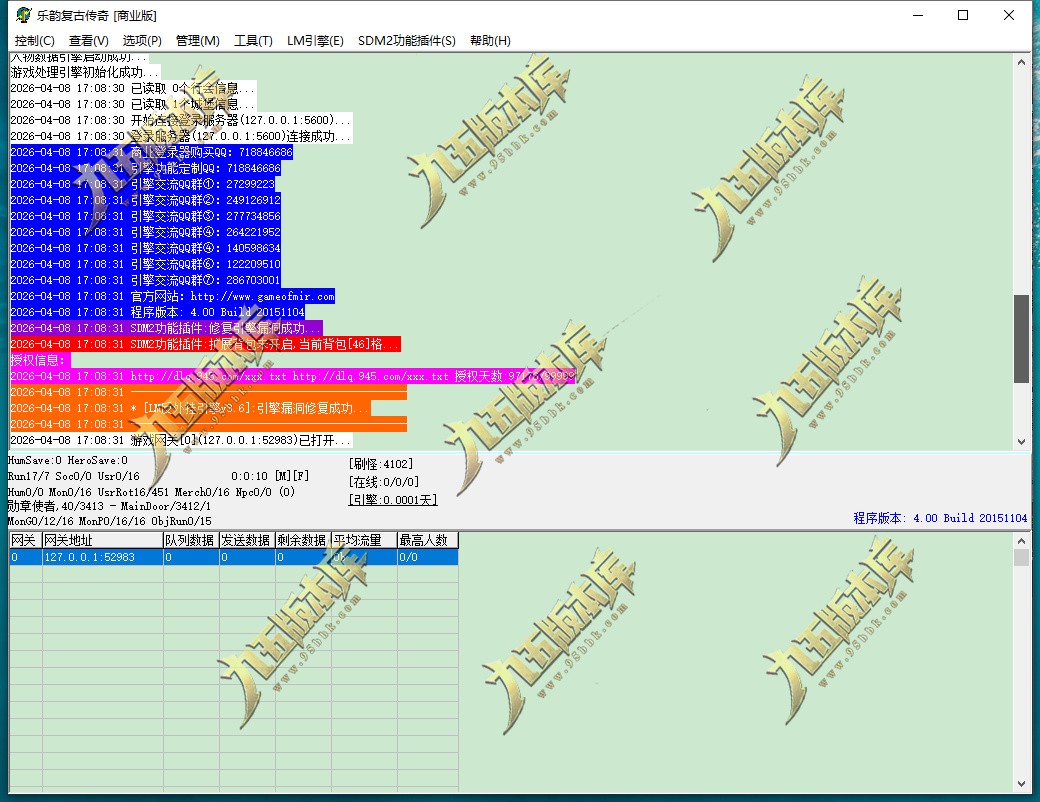Screen dimensions: 1040x802
Task: Click the [在线:0/0/0] status text
Action: 383,482
